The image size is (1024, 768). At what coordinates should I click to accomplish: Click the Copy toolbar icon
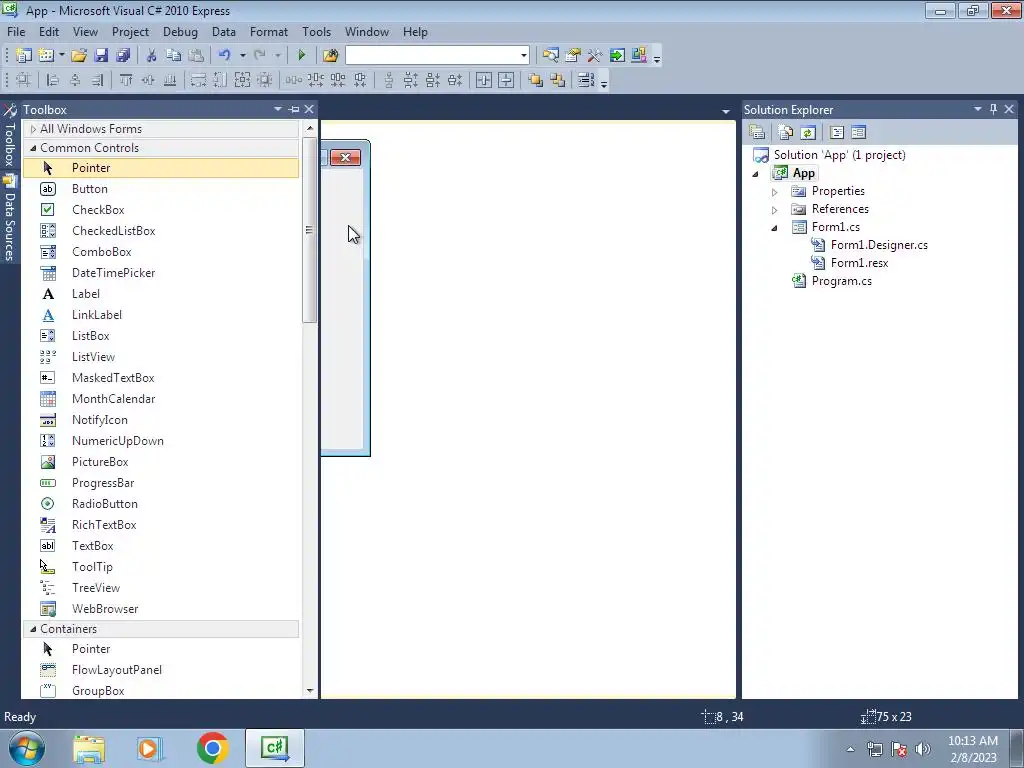[173, 56]
